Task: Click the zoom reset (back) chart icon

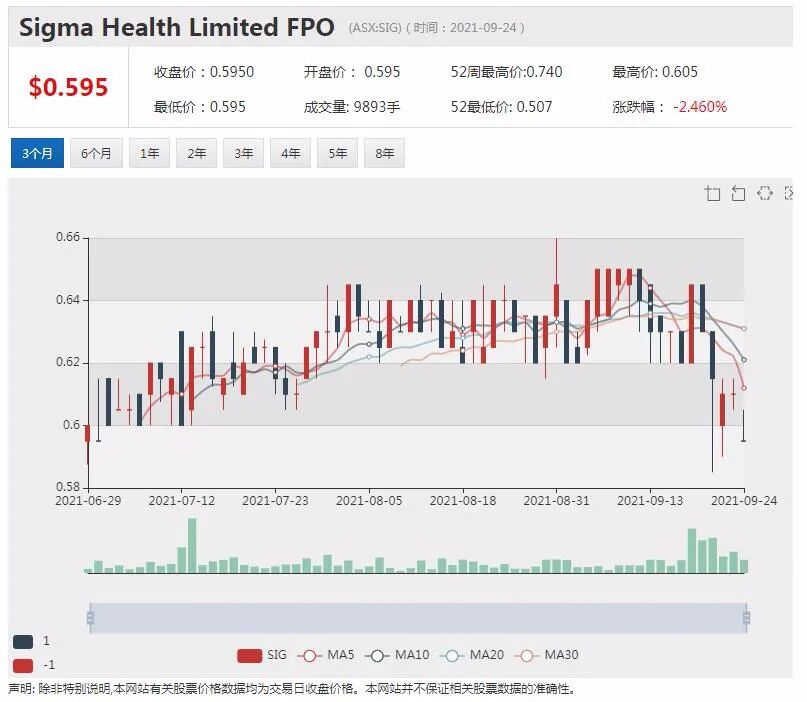Action: click(739, 194)
